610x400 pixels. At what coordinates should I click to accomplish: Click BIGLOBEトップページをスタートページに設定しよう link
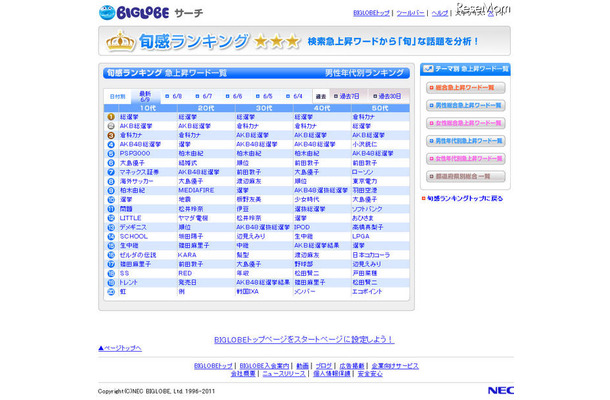pyautogui.click(x=304, y=340)
